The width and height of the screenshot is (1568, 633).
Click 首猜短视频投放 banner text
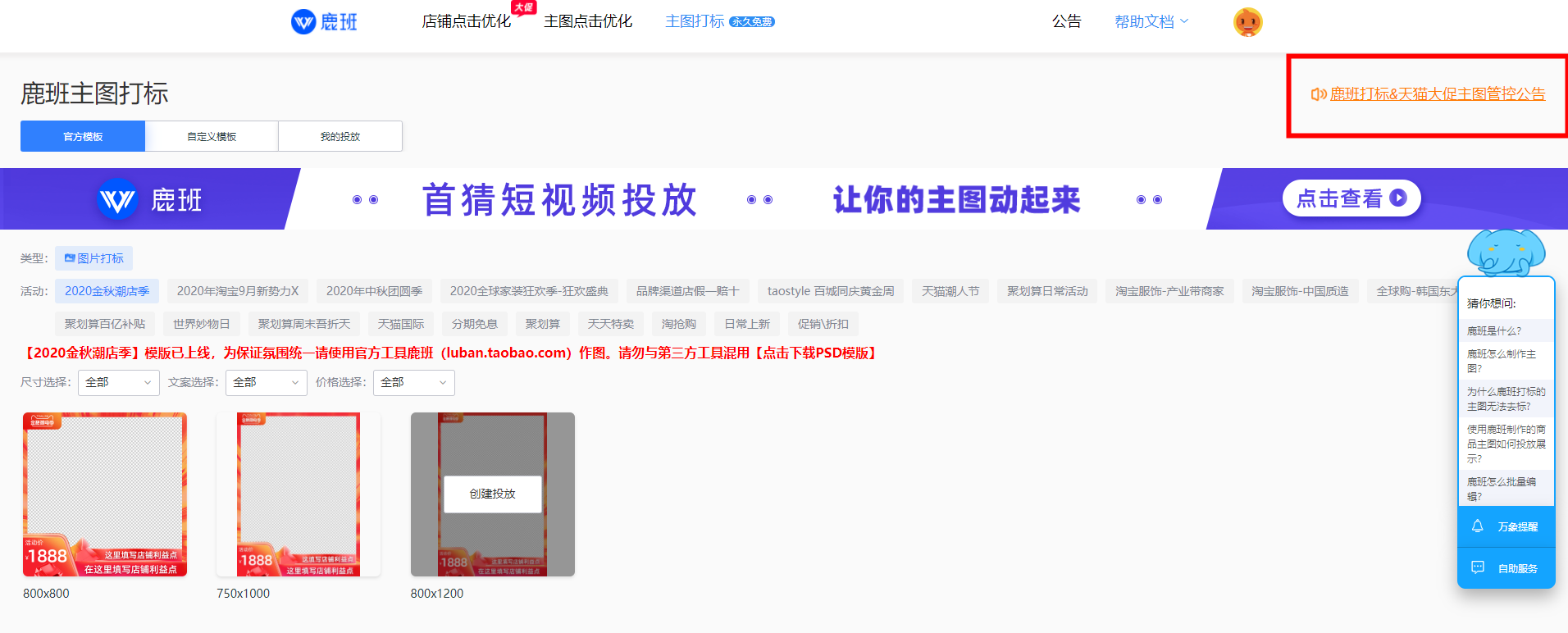560,199
